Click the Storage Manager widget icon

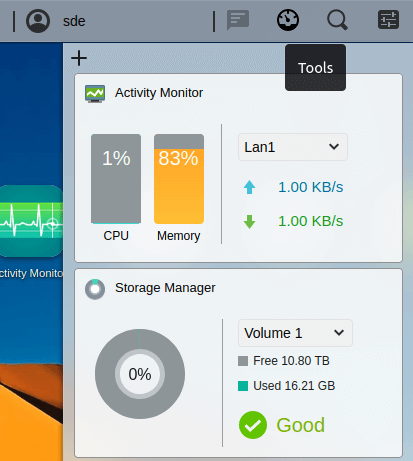[x=95, y=289]
